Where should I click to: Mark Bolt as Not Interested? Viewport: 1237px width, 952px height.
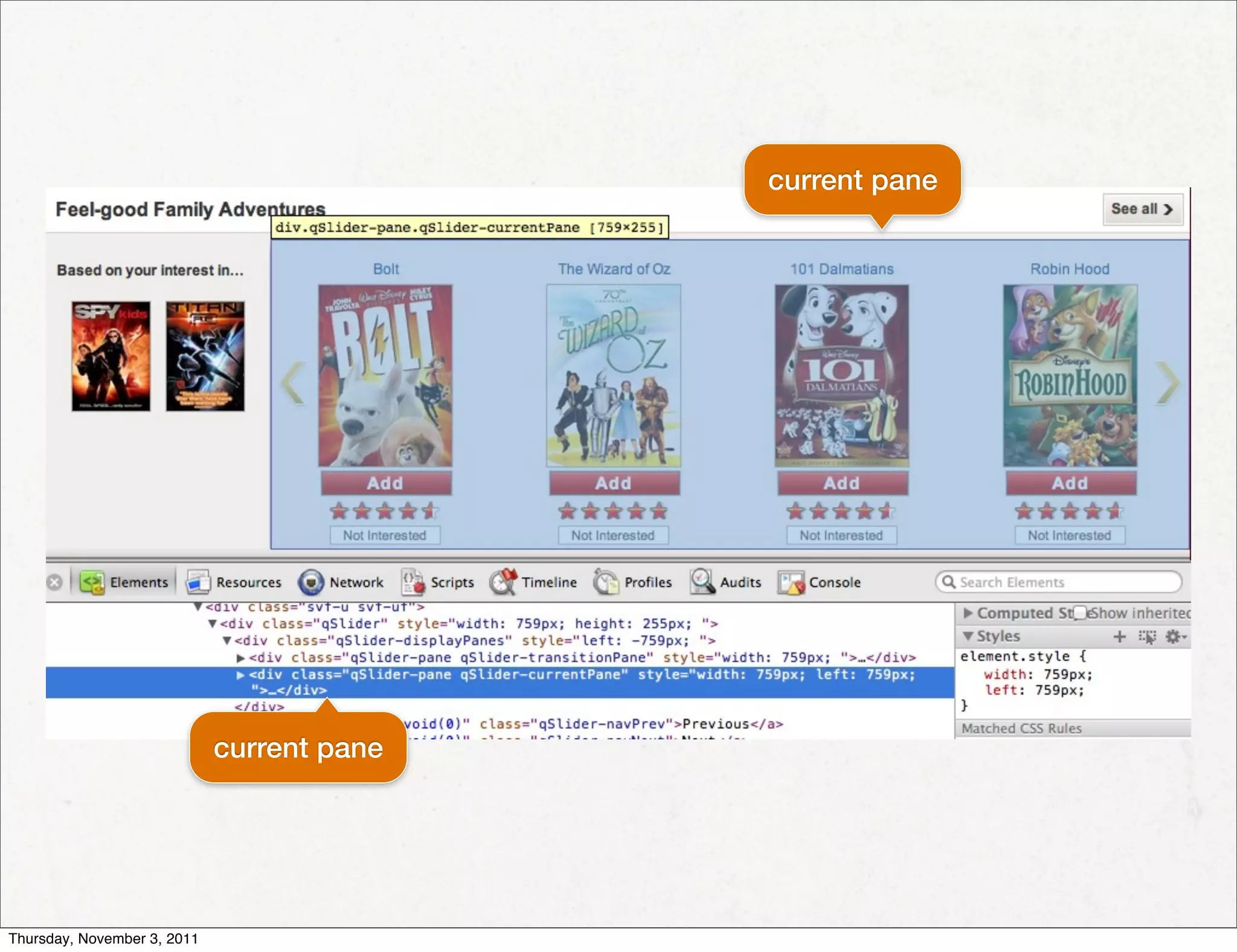(385, 535)
